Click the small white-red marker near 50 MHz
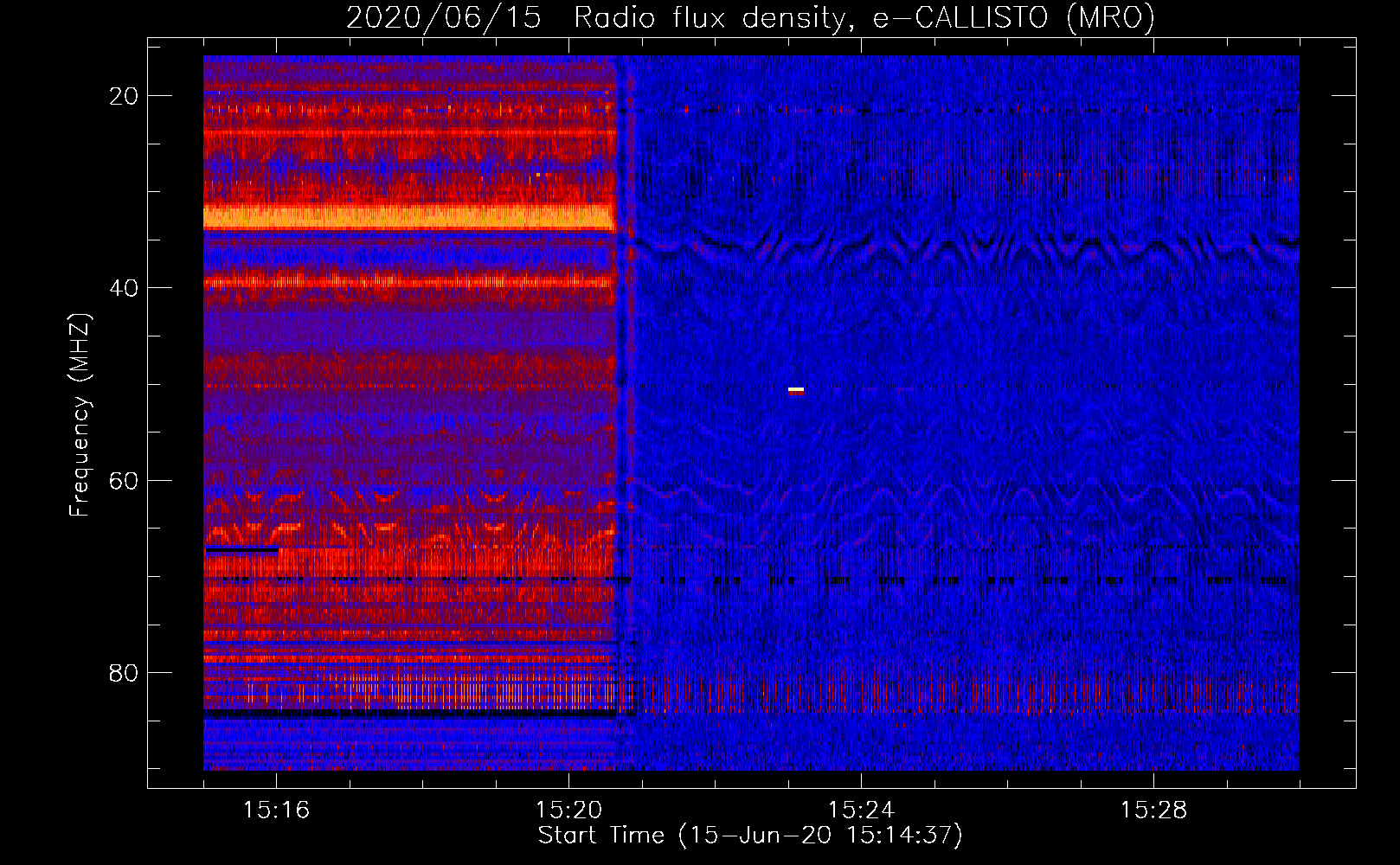Screen dimensions: 1400x865 pyautogui.click(x=796, y=391)
